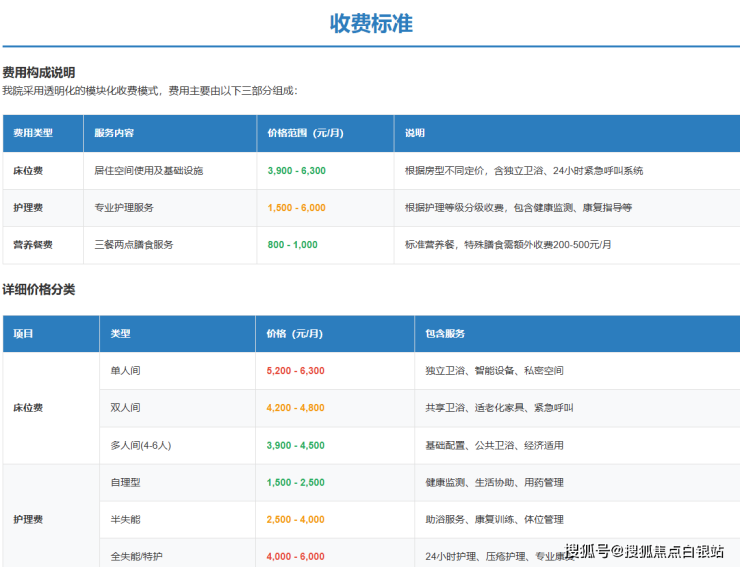
Task: Click the 费用类型 column header
Action: point(33,133)
